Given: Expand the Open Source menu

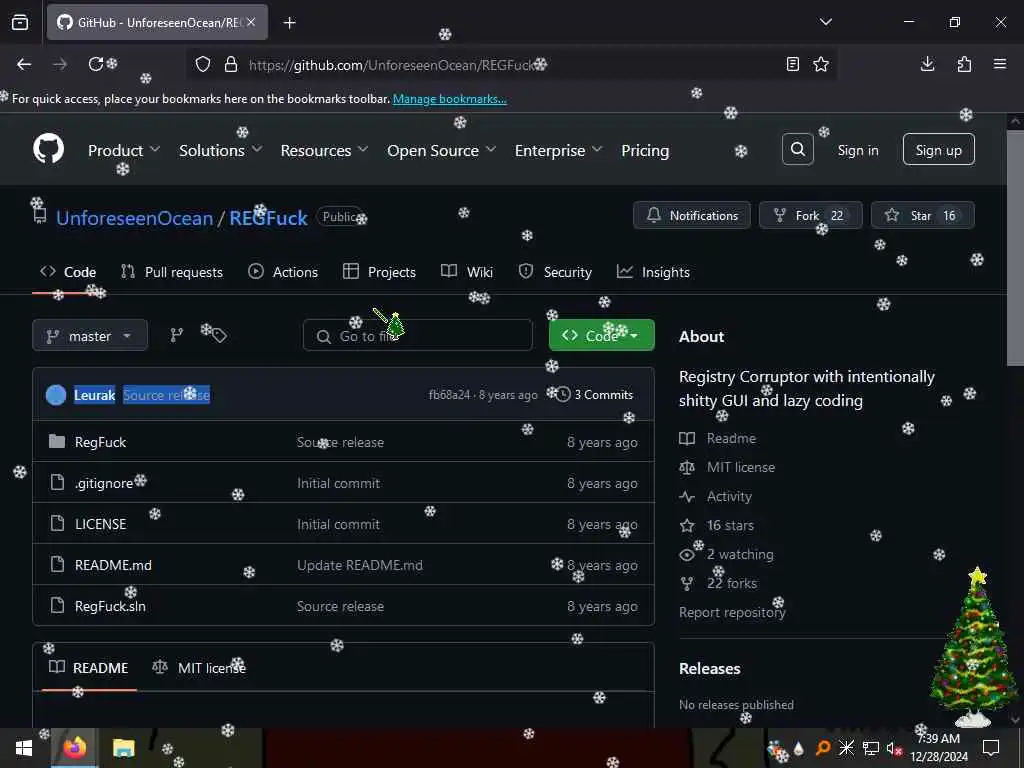Looking at the screenshot, I should 441,150.
